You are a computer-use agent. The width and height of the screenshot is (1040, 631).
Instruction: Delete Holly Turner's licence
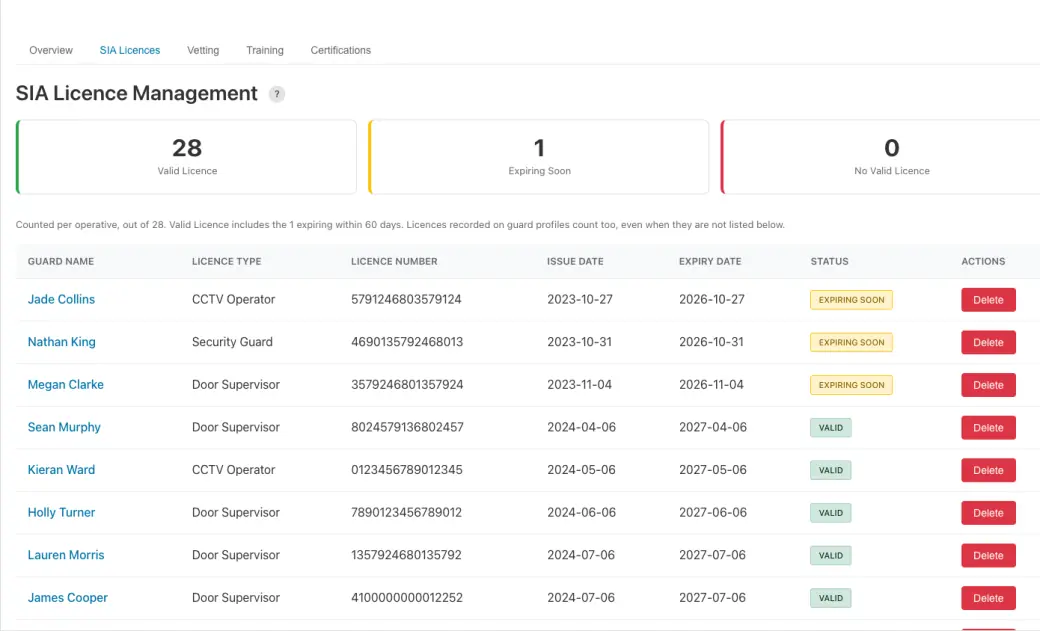click(x=988, y=513)
